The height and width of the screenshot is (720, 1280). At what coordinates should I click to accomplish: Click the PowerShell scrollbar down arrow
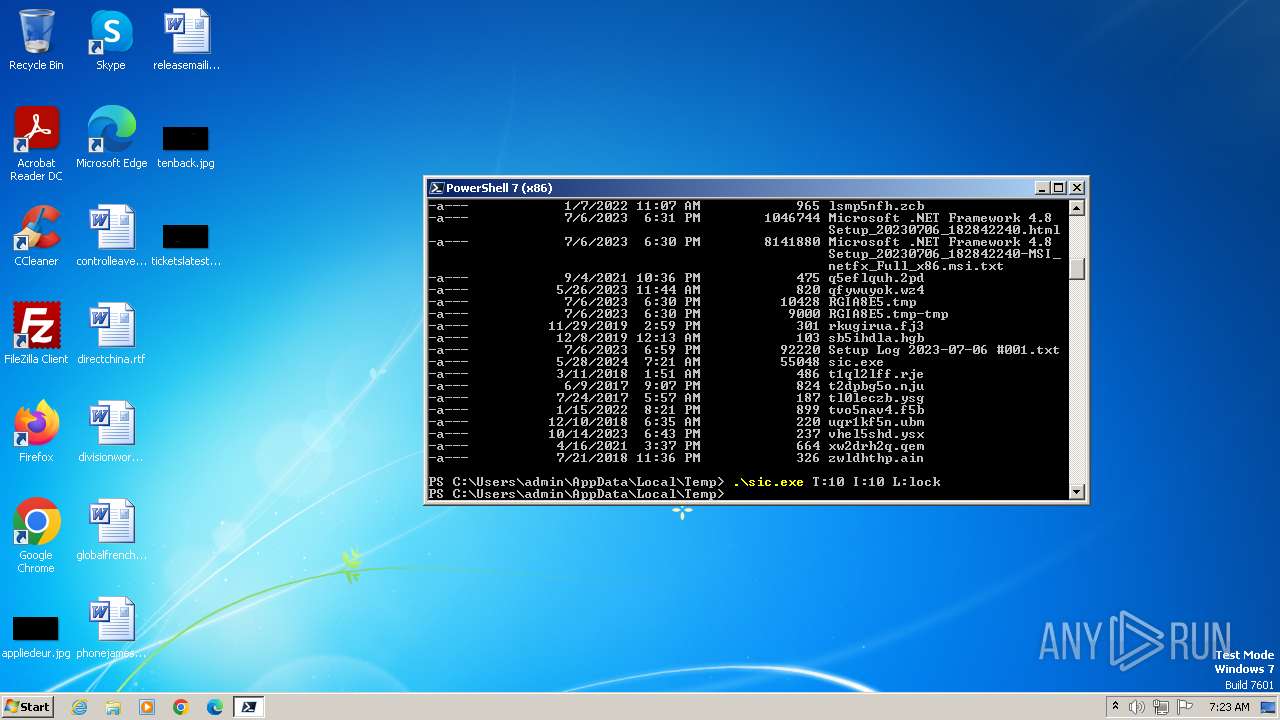pyautogui.click(x=1077, y=491)
